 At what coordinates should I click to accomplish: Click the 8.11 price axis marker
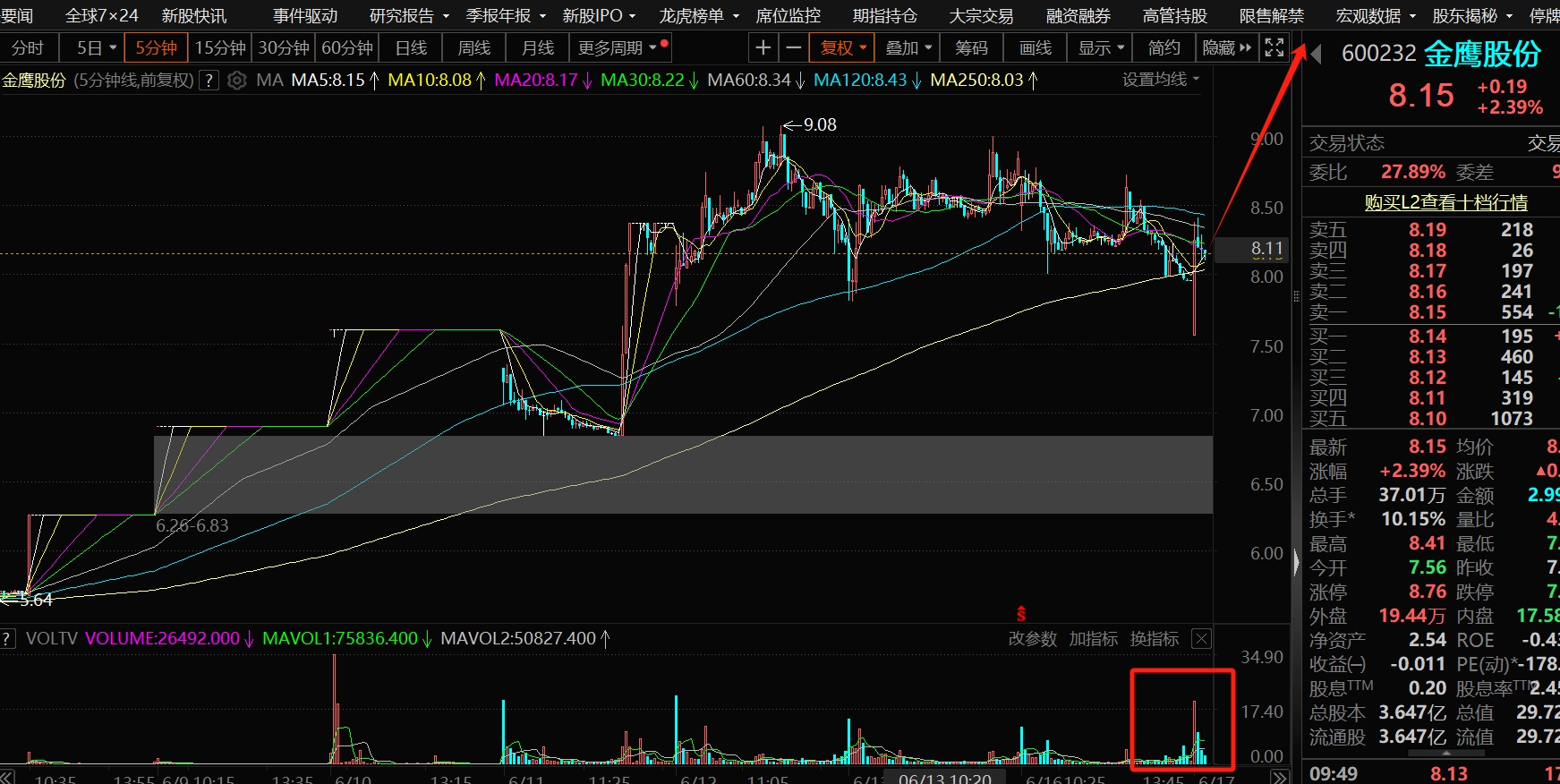pyautogui.click(x=1251, y=249)
